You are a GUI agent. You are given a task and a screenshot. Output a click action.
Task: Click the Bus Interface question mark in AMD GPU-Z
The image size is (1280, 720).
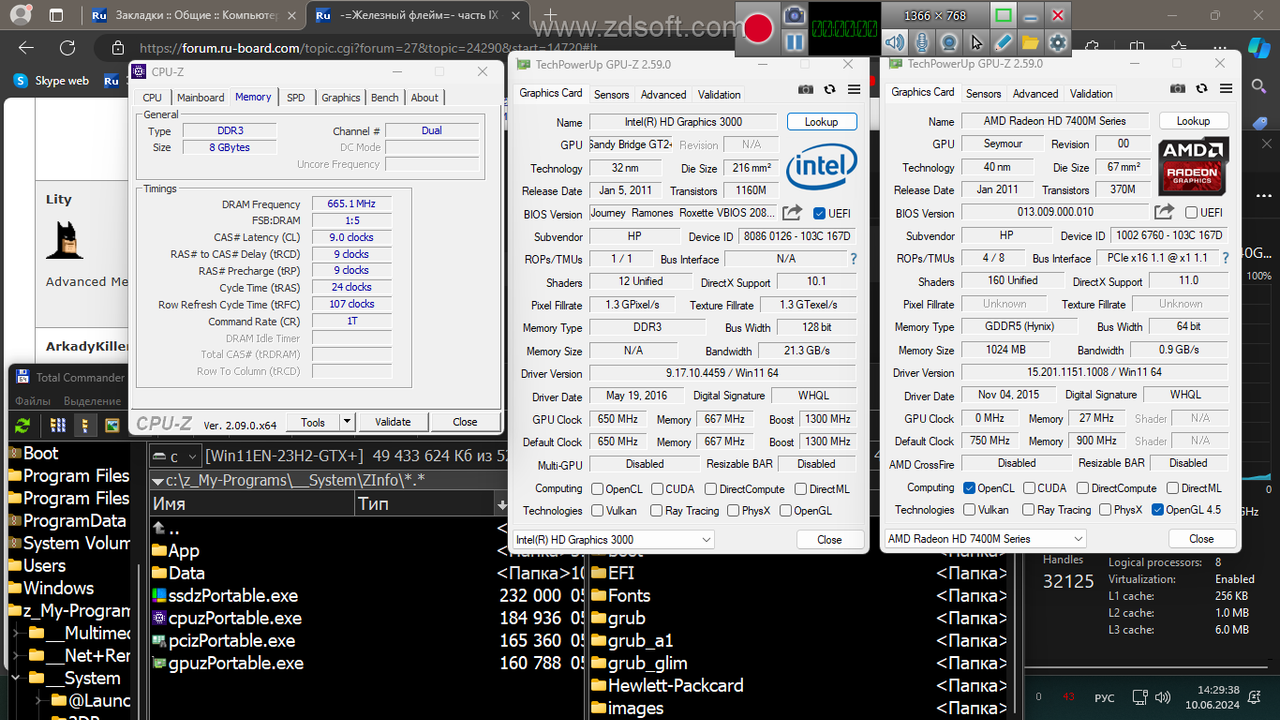(1226, 259)
